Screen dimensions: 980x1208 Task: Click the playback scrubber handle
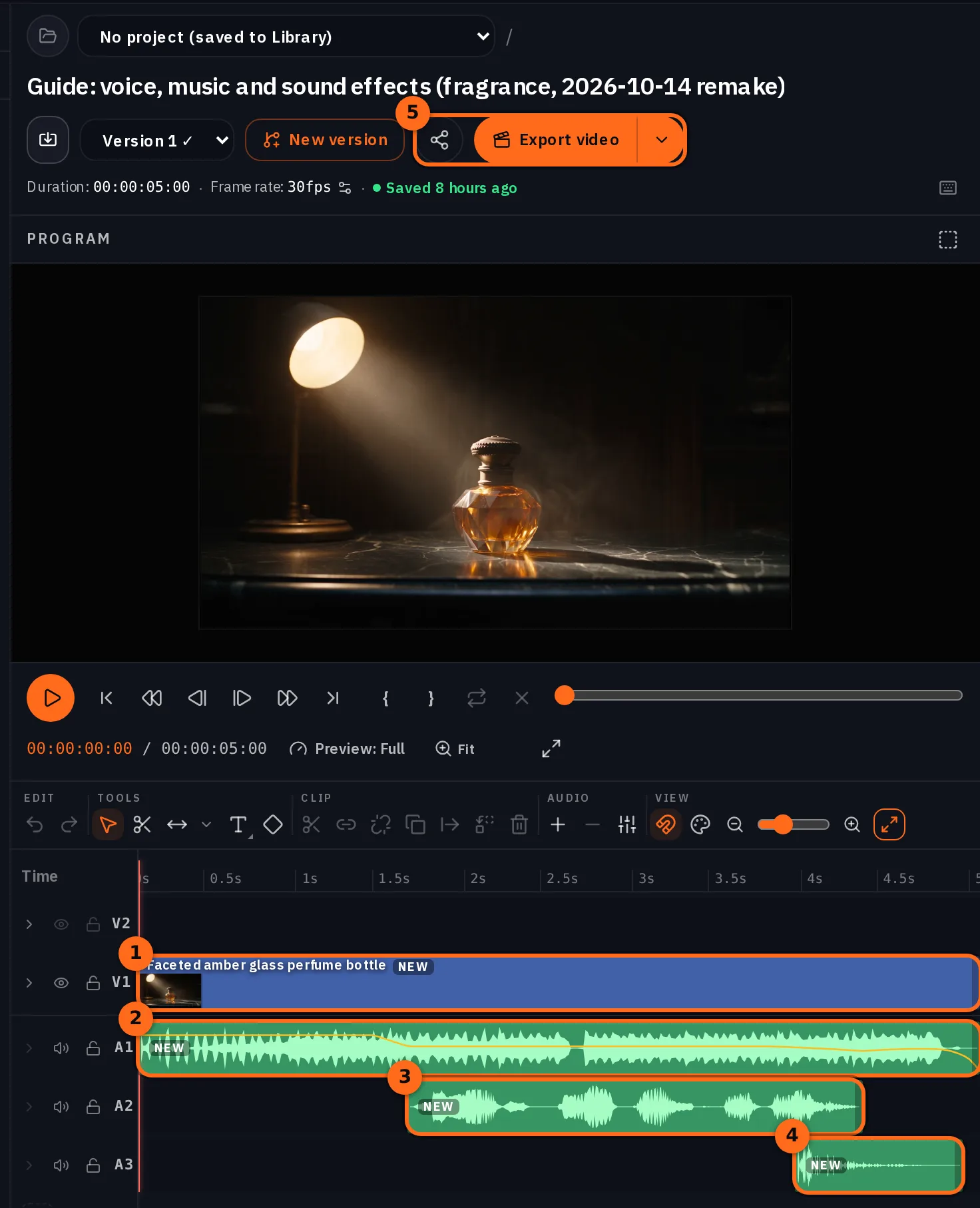click(x=565, y=695)
